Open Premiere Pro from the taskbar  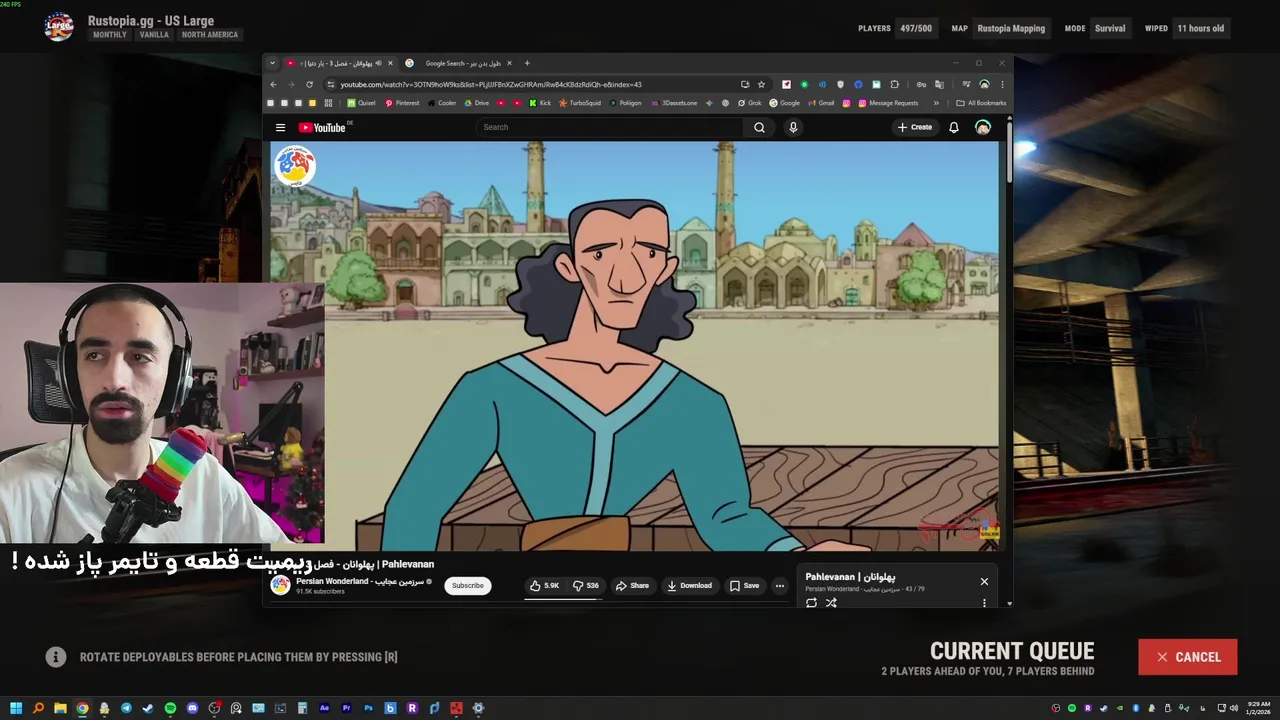[346, 708]
